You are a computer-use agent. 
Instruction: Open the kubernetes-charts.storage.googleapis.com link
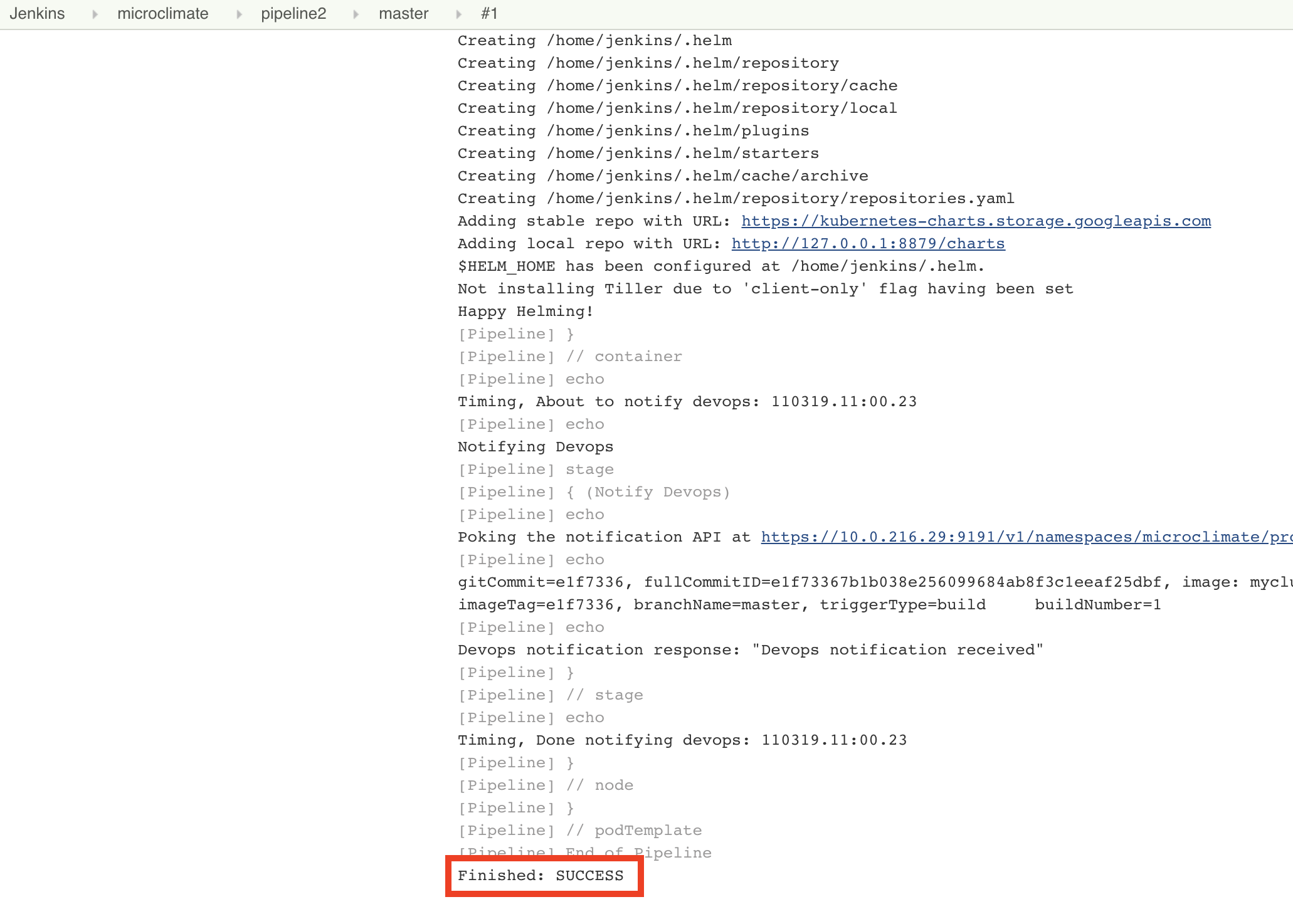976,221
